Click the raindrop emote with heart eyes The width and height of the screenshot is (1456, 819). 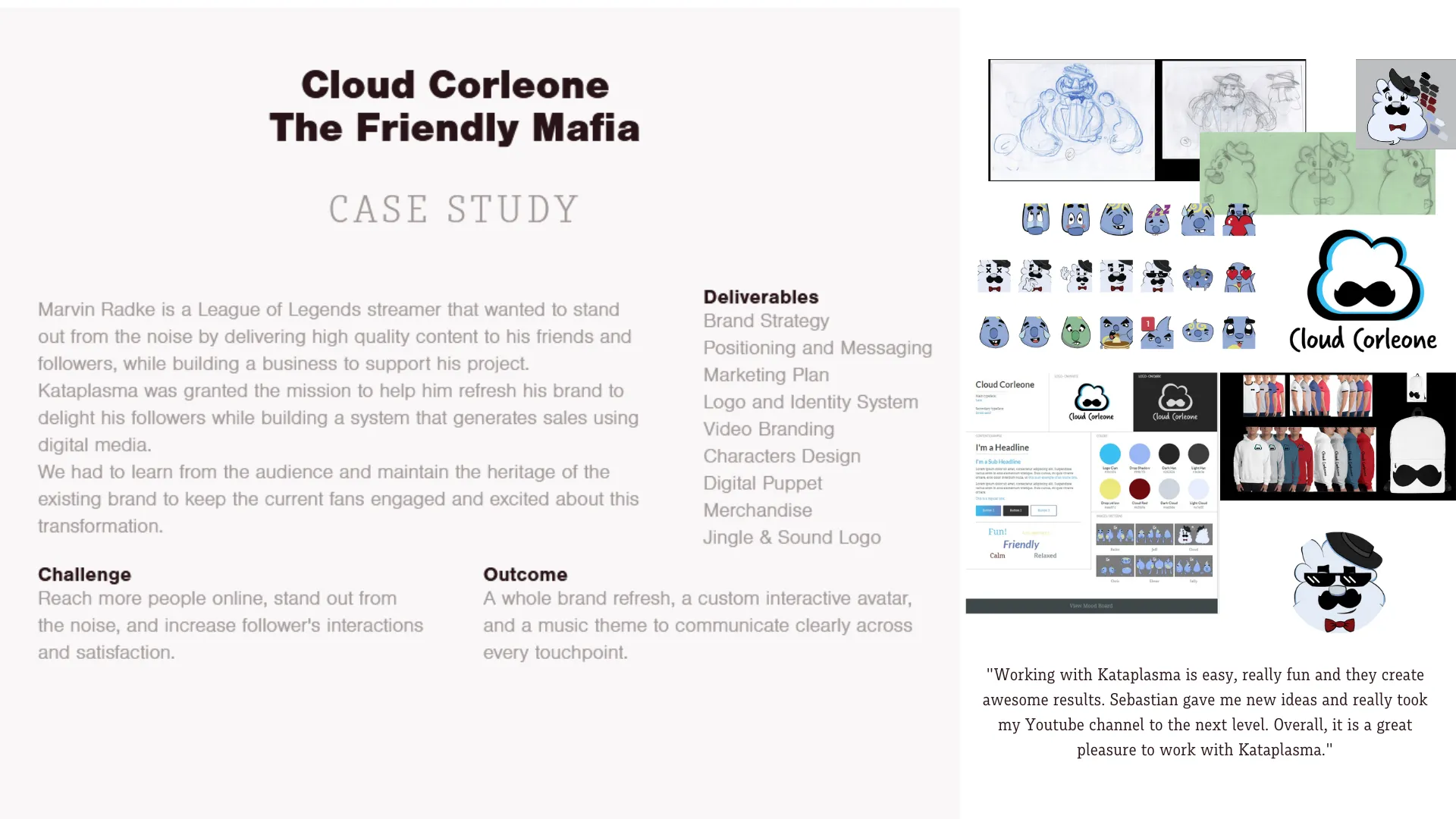pos(1239,277)
